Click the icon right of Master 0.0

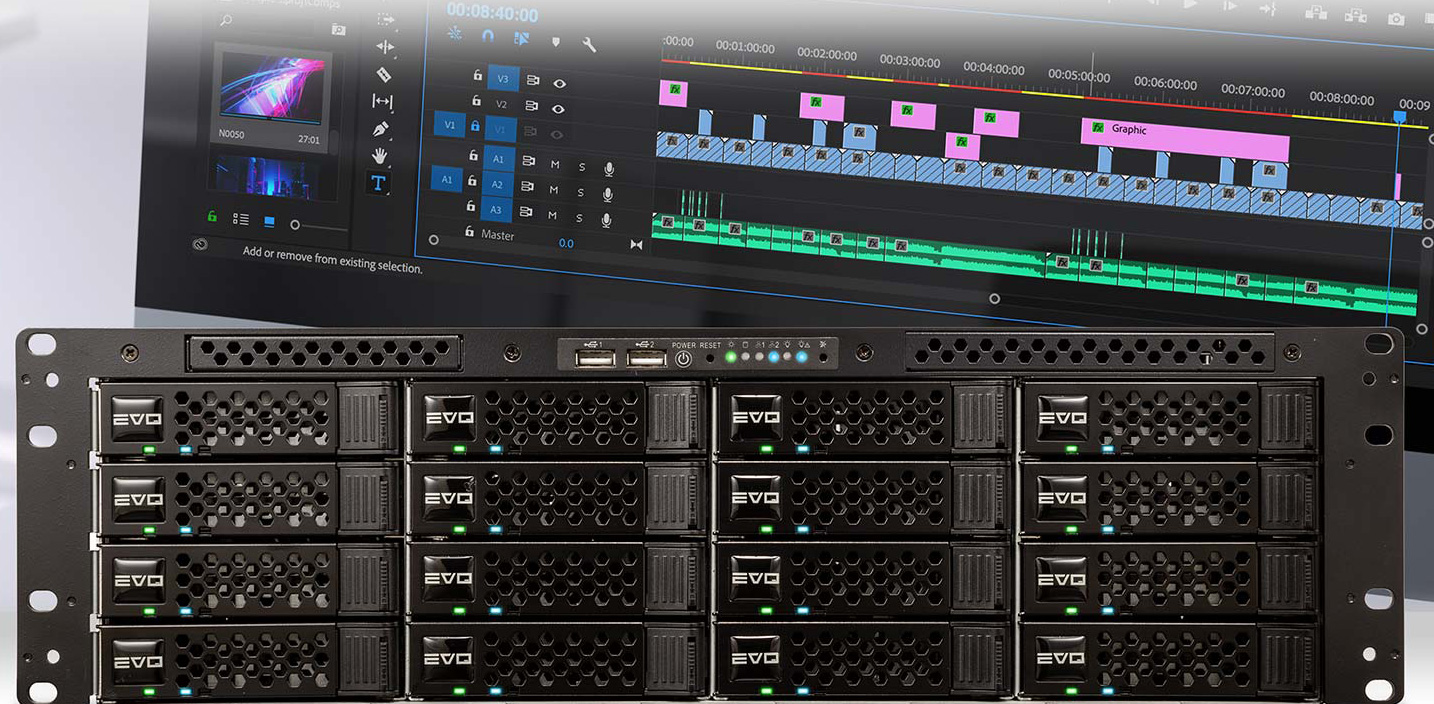pyautogui.click(x=636, y=245)
